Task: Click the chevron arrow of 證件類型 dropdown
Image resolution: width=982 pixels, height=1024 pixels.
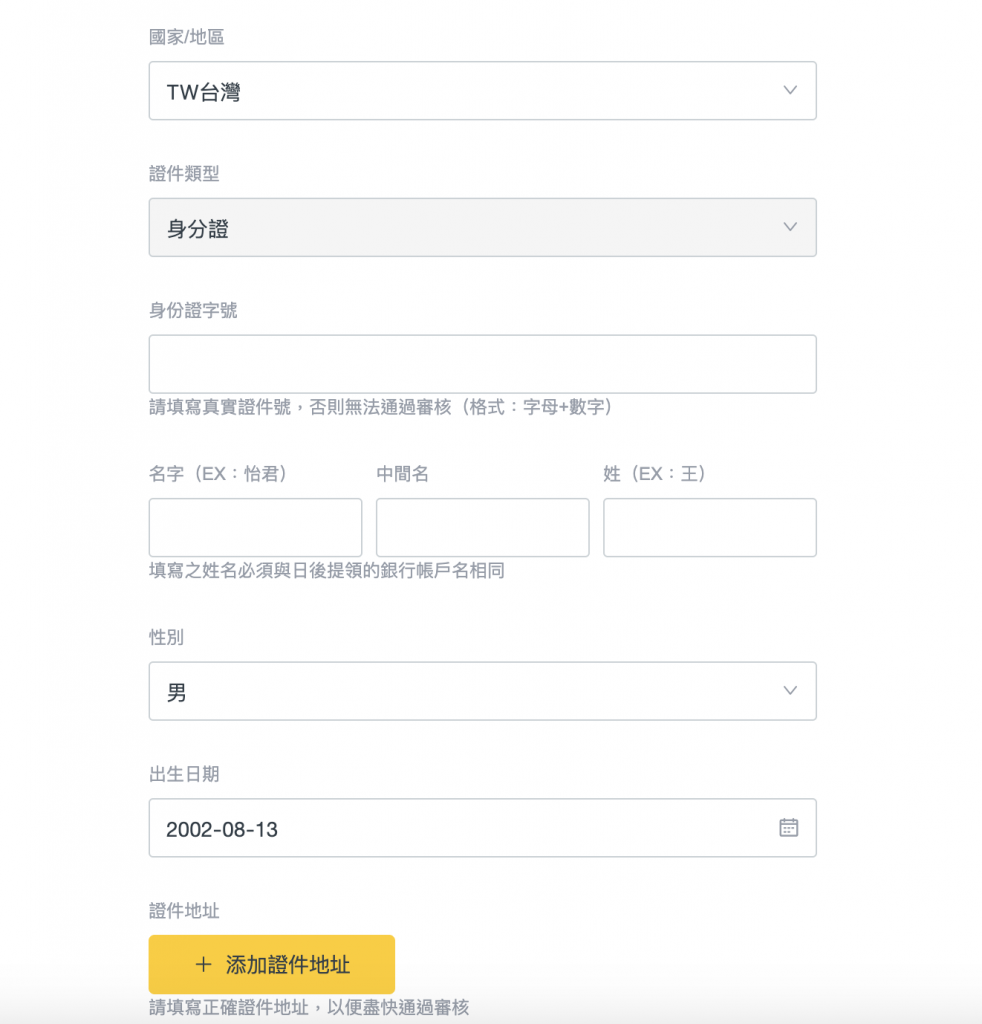Action: coord(790,227)
